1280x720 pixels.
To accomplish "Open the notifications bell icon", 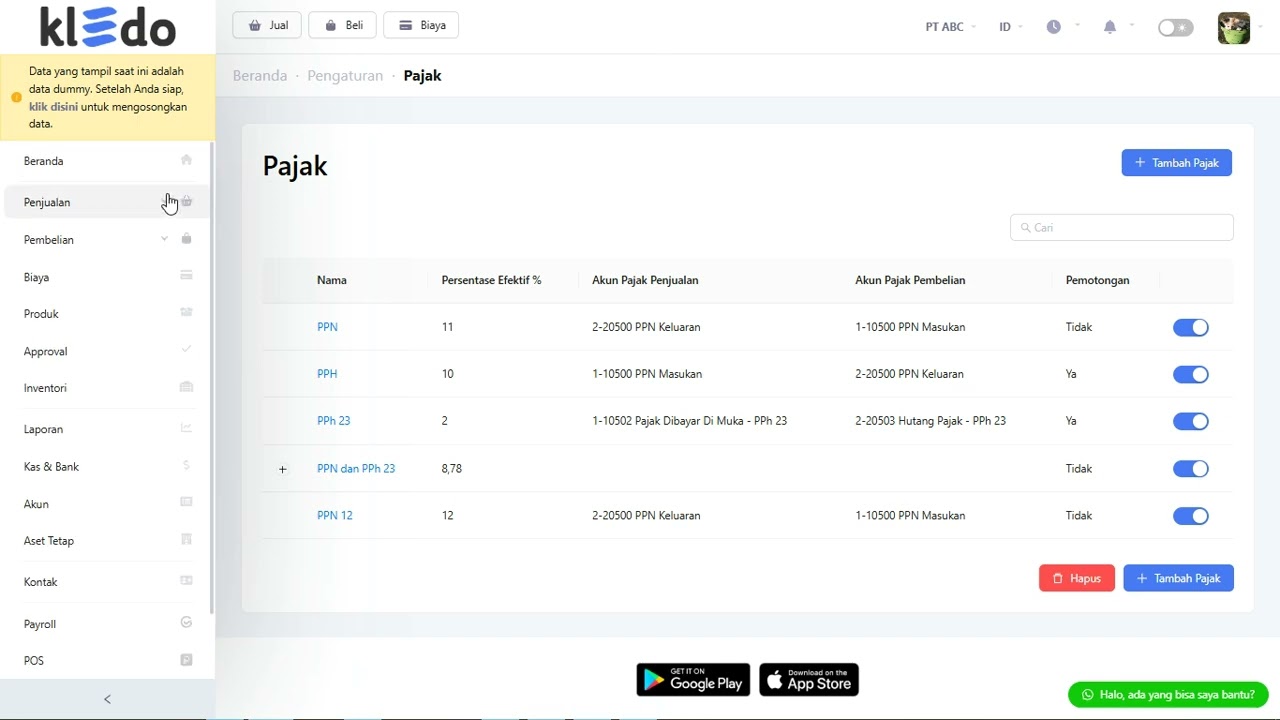I will pos(1110,27).
